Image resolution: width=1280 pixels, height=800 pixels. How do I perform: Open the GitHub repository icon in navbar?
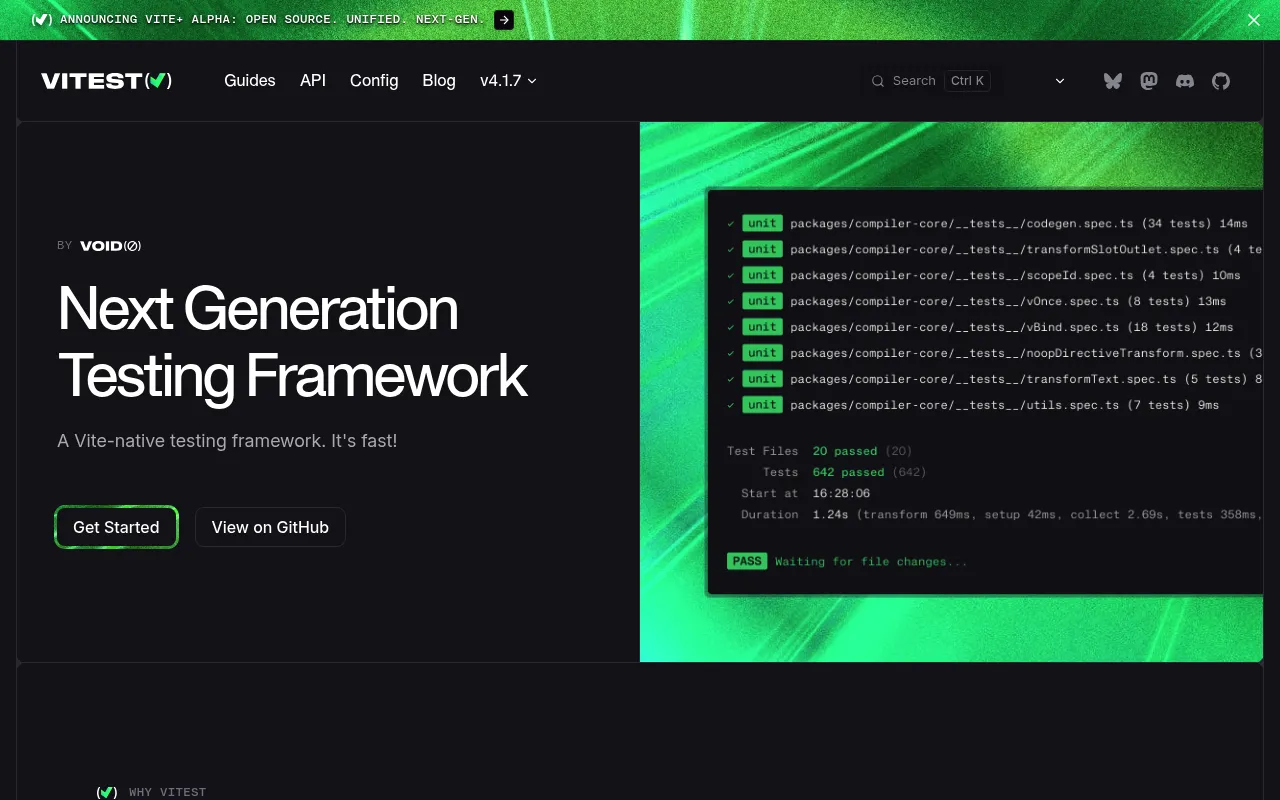point(1221,81)
